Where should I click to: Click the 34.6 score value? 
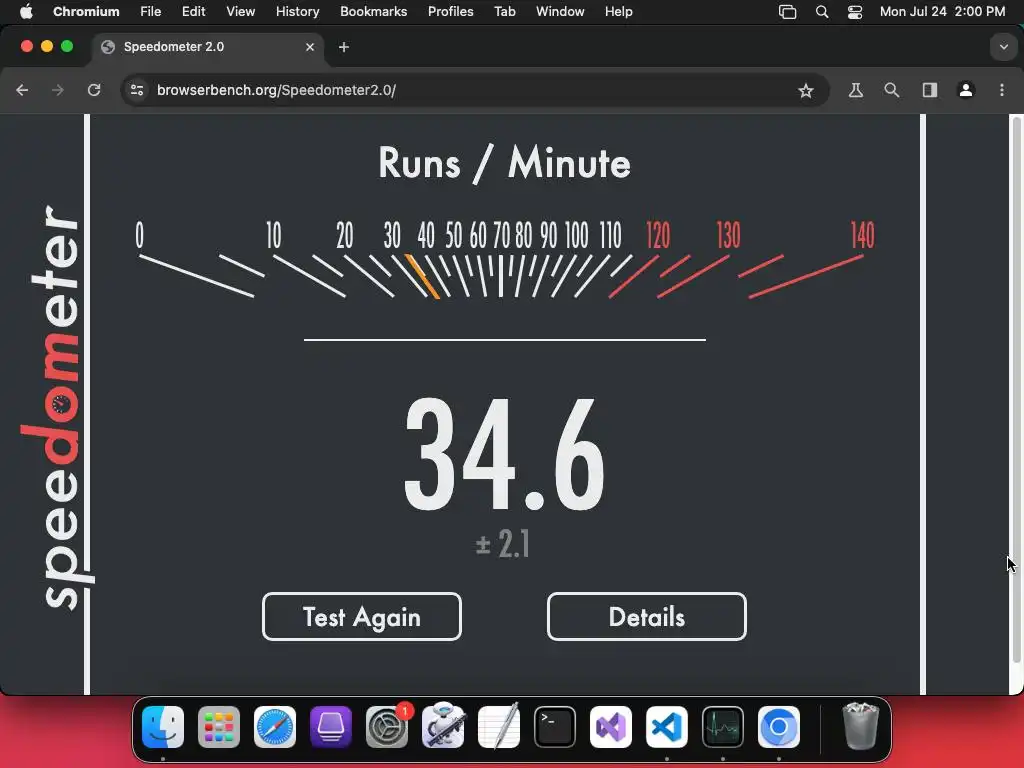coord(504,455)
